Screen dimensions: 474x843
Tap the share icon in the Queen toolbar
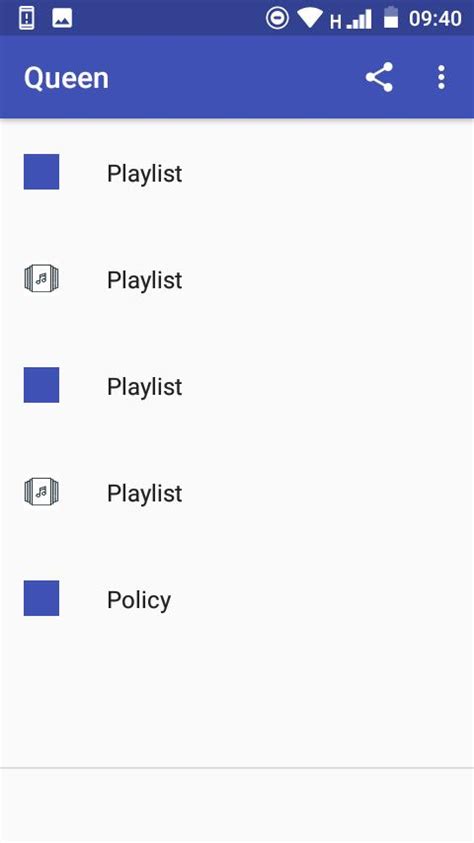coord(379,77)
